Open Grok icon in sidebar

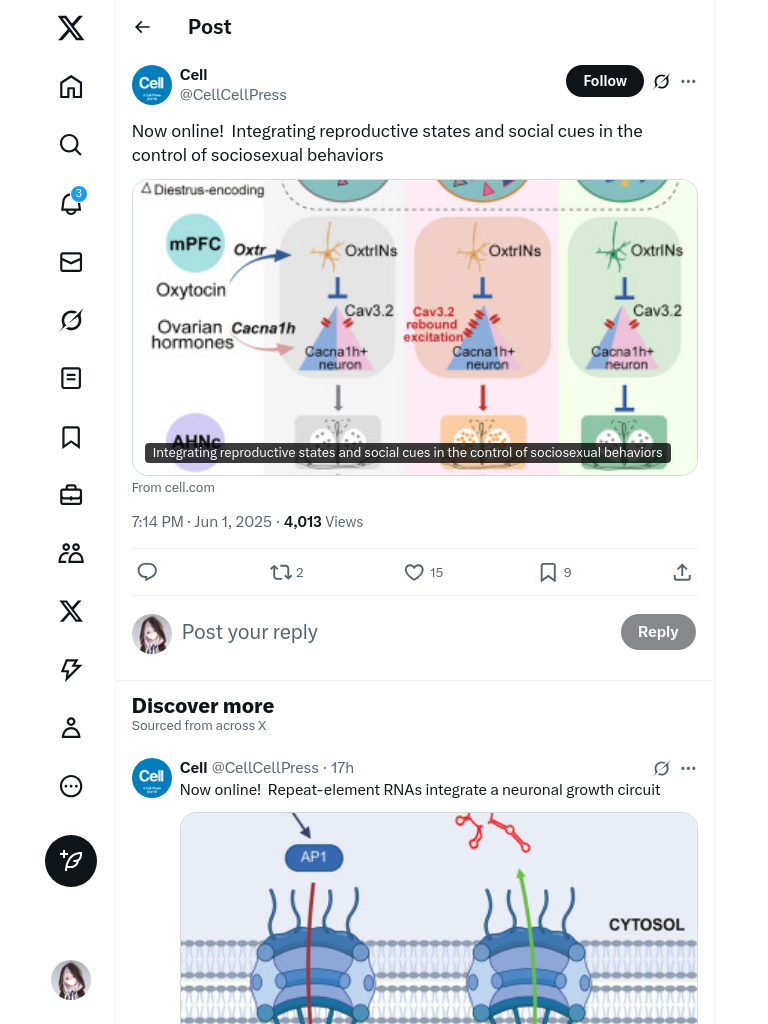click(x=71, y=320)
